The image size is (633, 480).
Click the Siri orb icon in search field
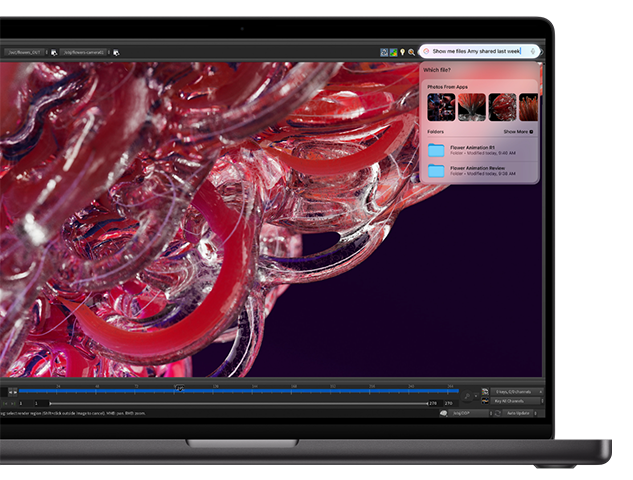[x=426, y=51]
